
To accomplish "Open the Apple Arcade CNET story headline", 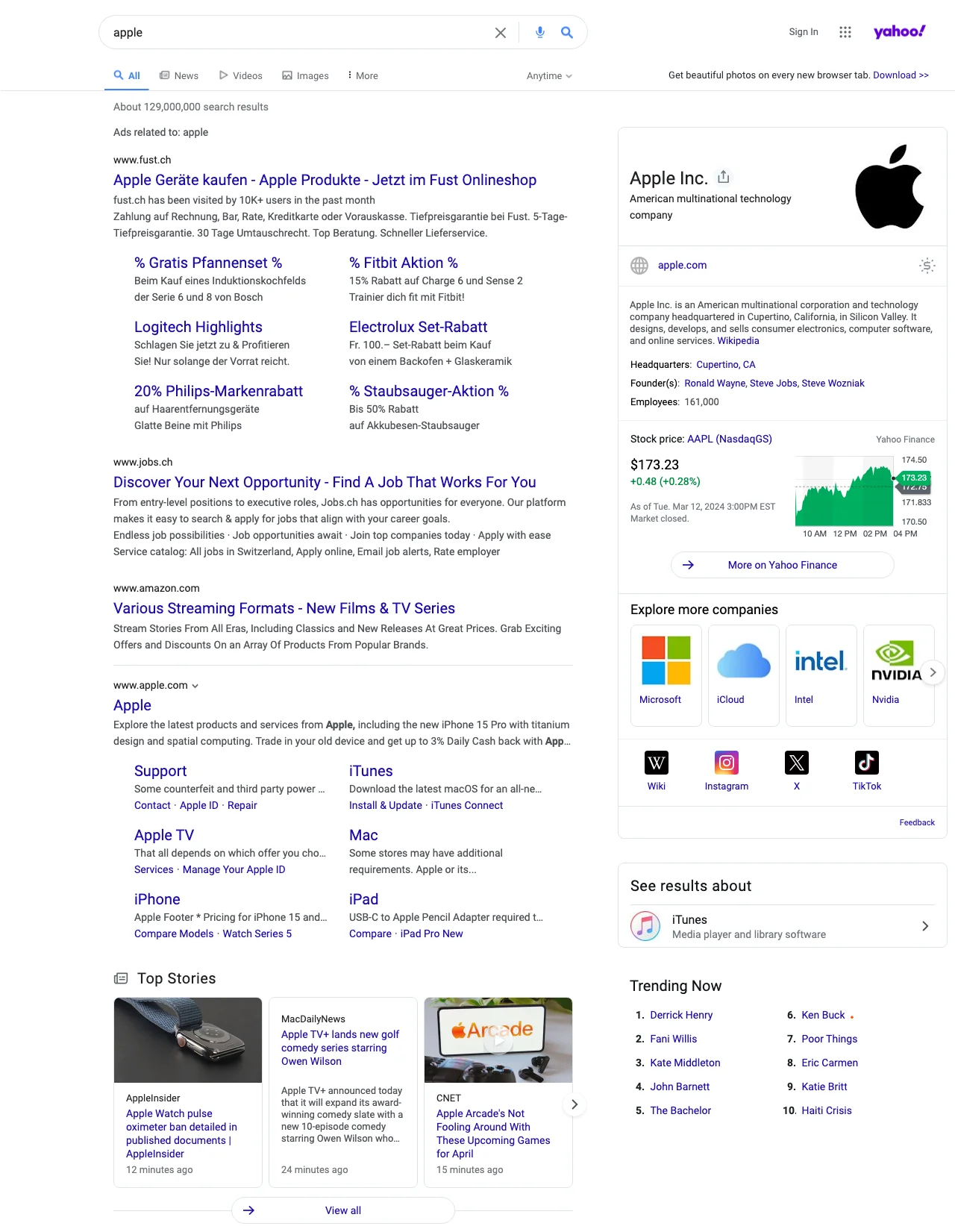I will pos(493,1133).
